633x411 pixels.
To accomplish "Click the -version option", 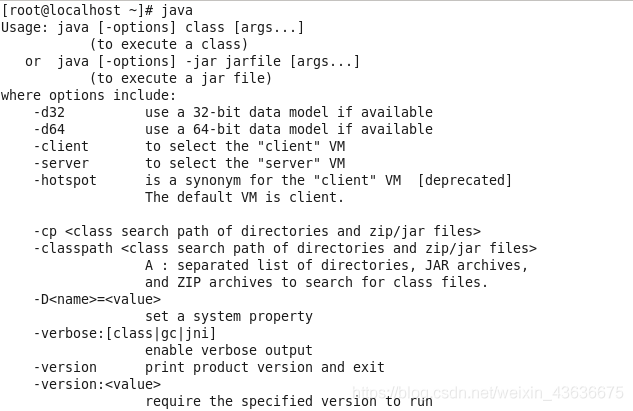I will pyautogui.click(x=64, y=367).
